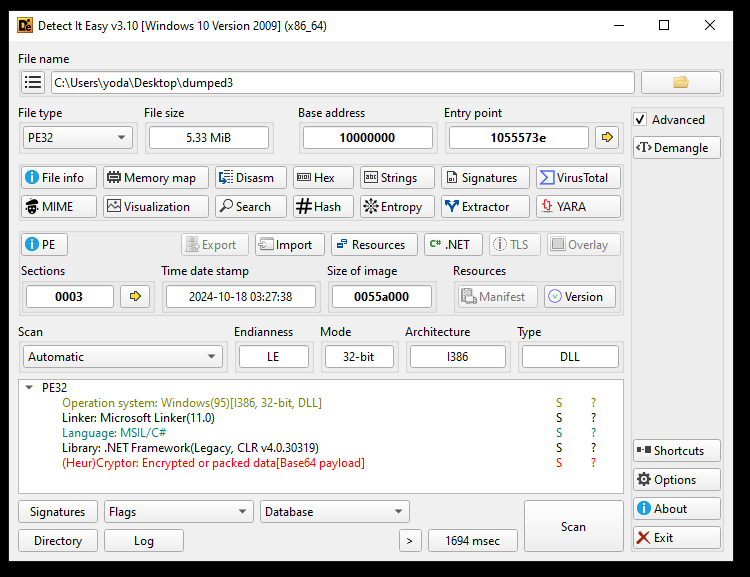
Task: Open the Memory map view
Action: [155, 178]
